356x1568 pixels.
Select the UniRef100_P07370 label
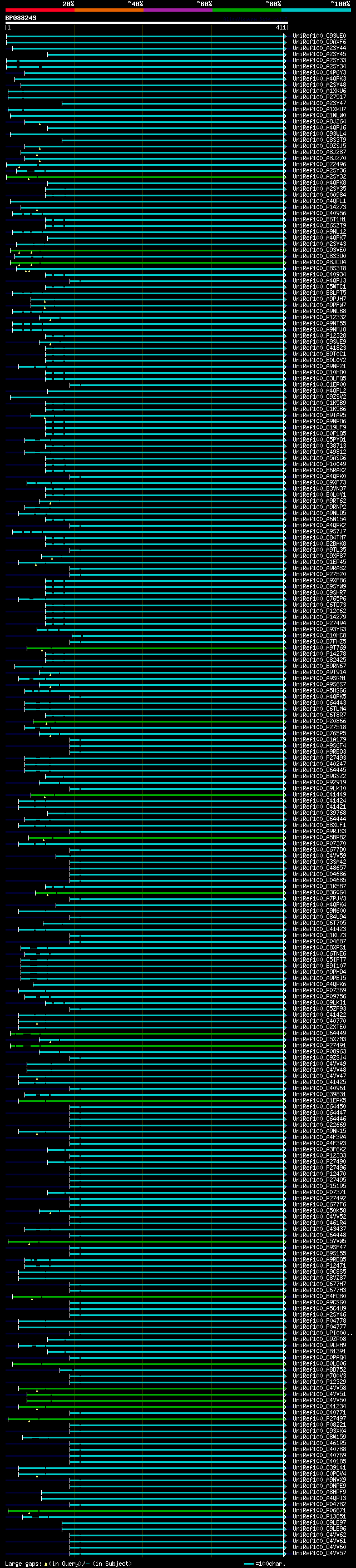pos(319,844)
